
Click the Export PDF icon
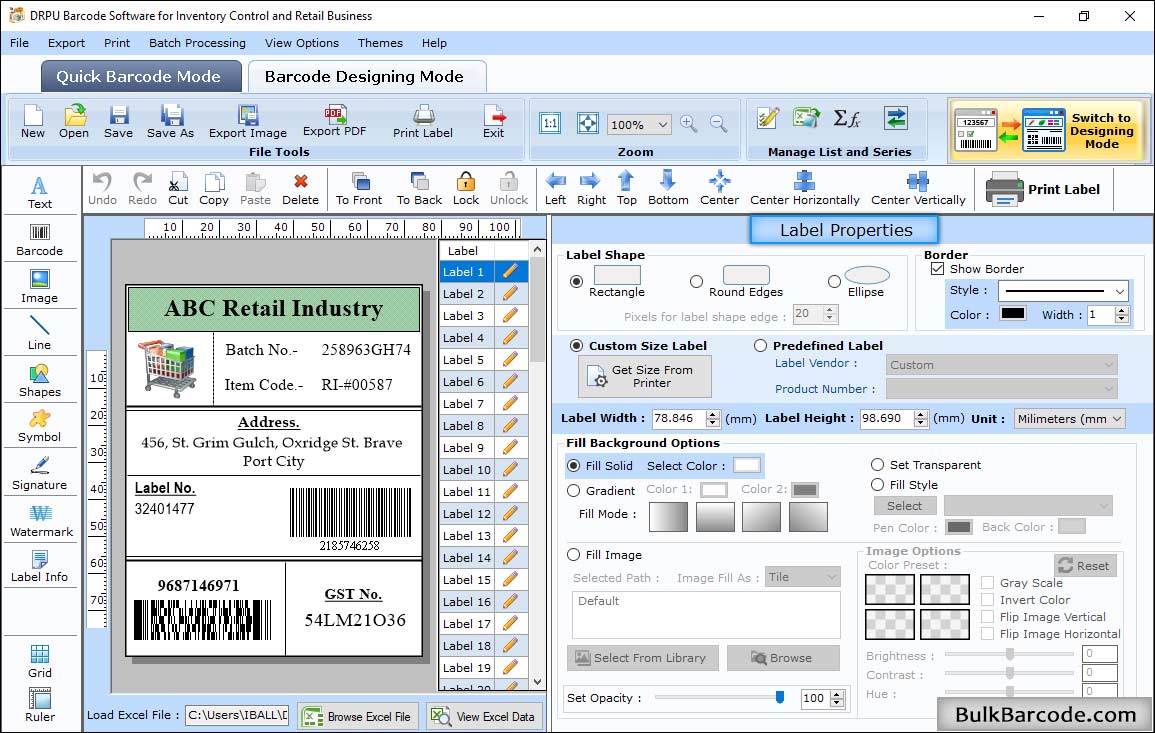point(334,121)
